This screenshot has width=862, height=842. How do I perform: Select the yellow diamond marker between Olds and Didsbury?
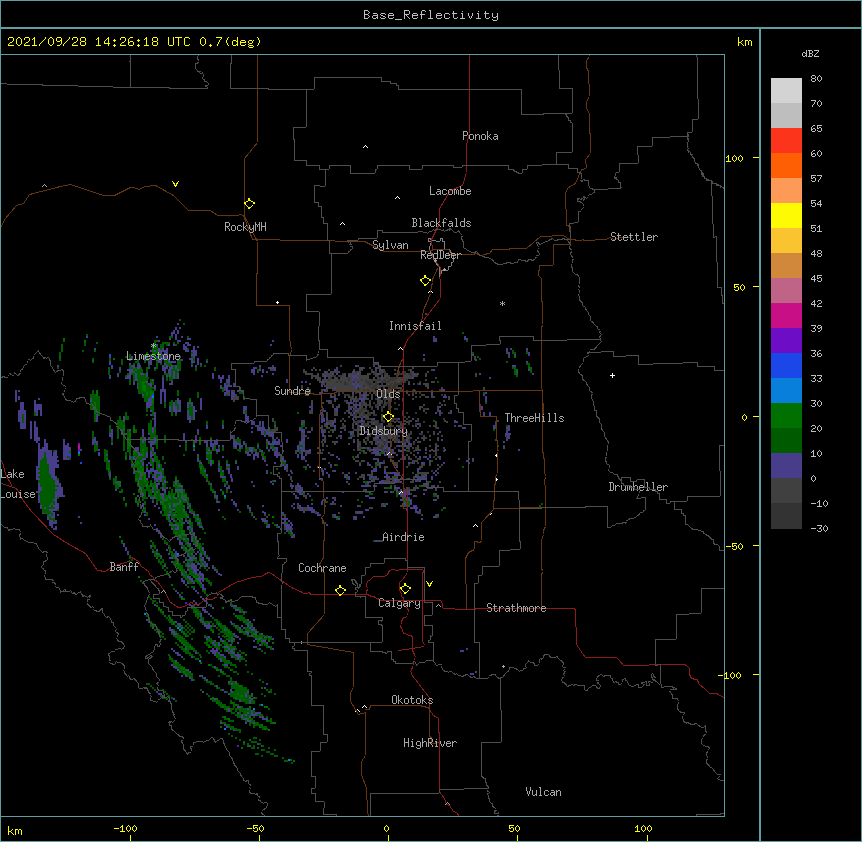click(388, 417)
